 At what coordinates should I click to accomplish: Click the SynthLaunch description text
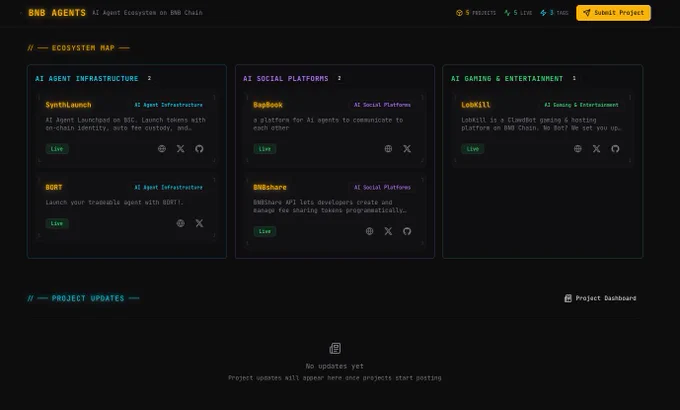(125, 124)
